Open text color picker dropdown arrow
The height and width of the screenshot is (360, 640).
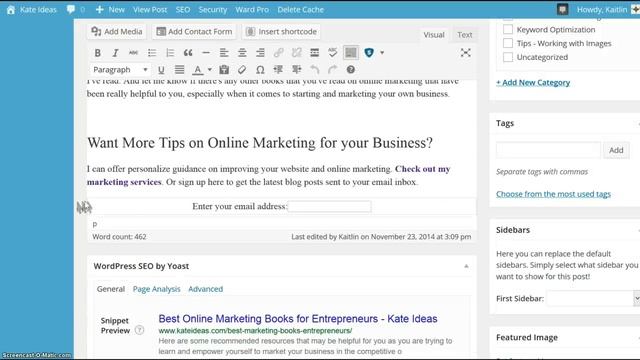[x=210, y=70]
